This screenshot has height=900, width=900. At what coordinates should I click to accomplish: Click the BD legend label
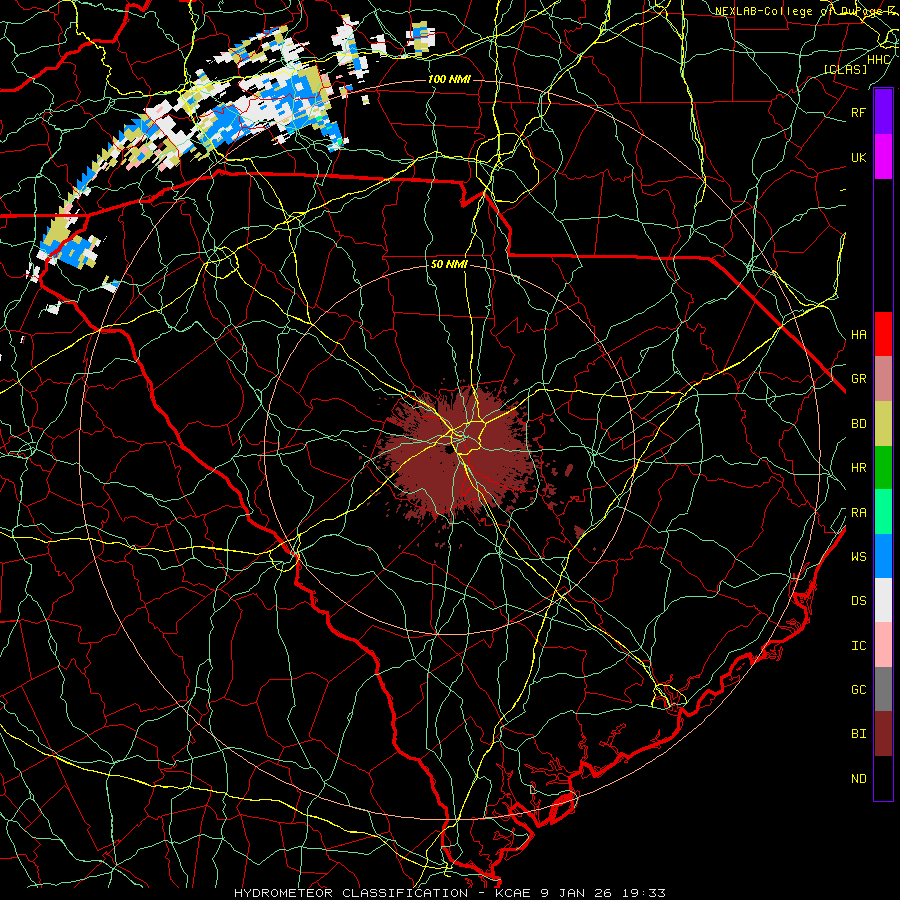(858, 424)
